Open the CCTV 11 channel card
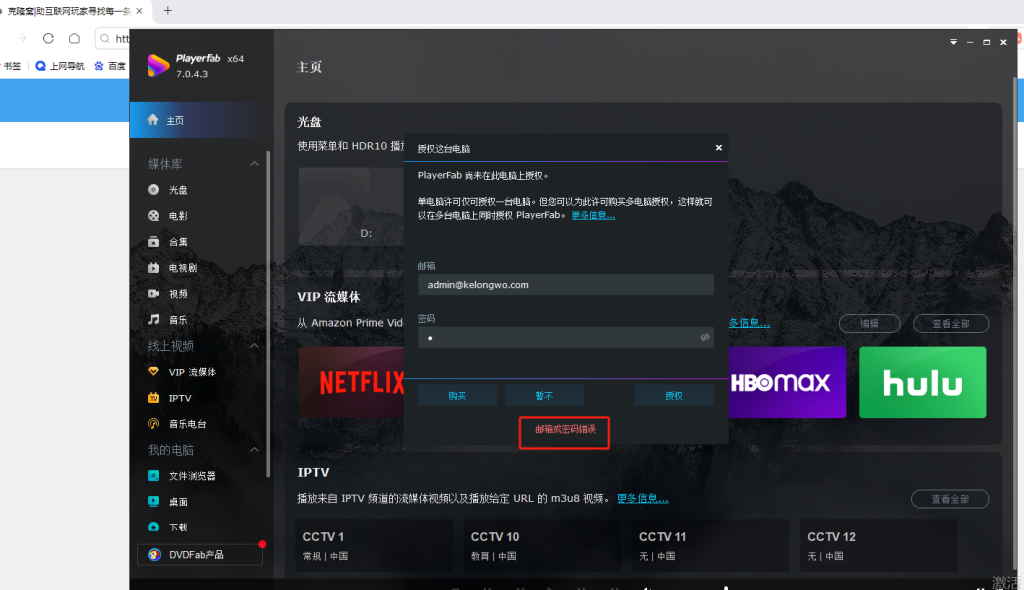 coord(710,546)
